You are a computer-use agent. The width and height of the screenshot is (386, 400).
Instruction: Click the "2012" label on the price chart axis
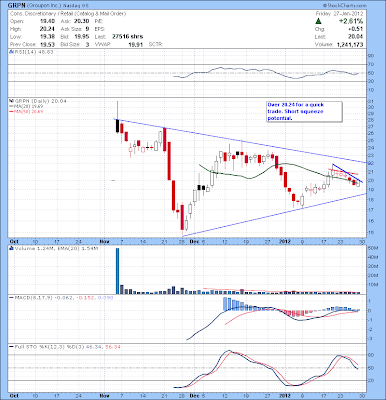point(284,241)
